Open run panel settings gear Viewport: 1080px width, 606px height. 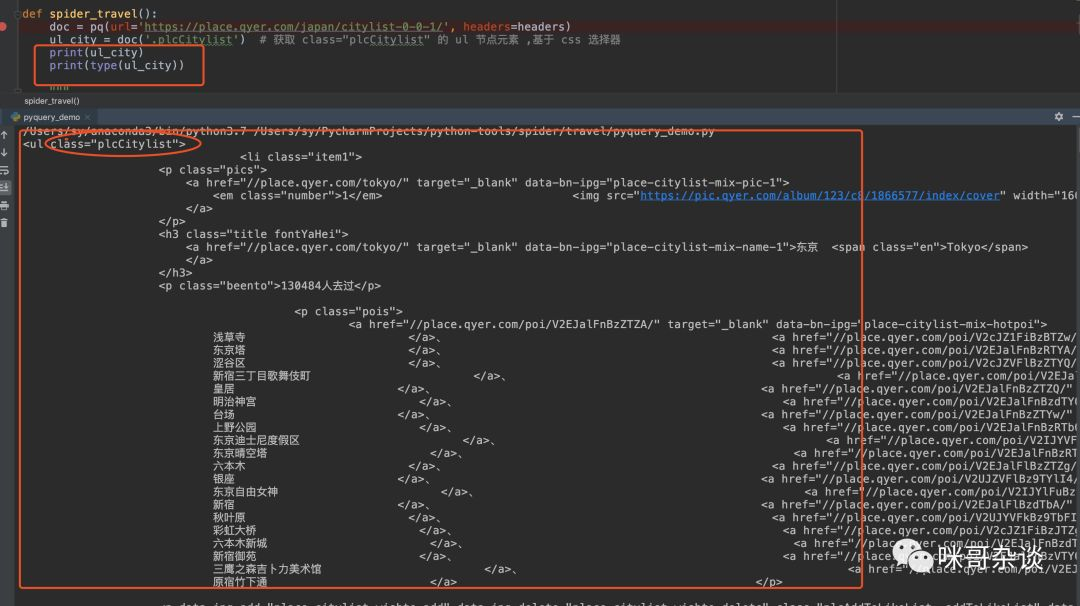[1059, 117]
